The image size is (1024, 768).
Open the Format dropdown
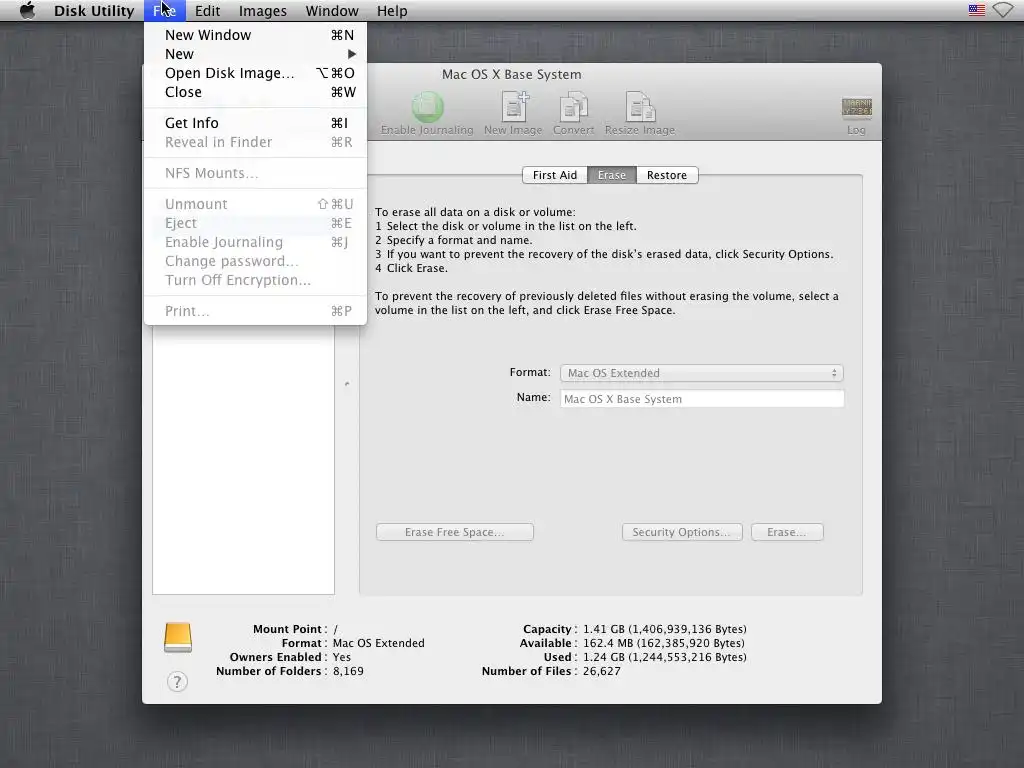pos(701,373)
